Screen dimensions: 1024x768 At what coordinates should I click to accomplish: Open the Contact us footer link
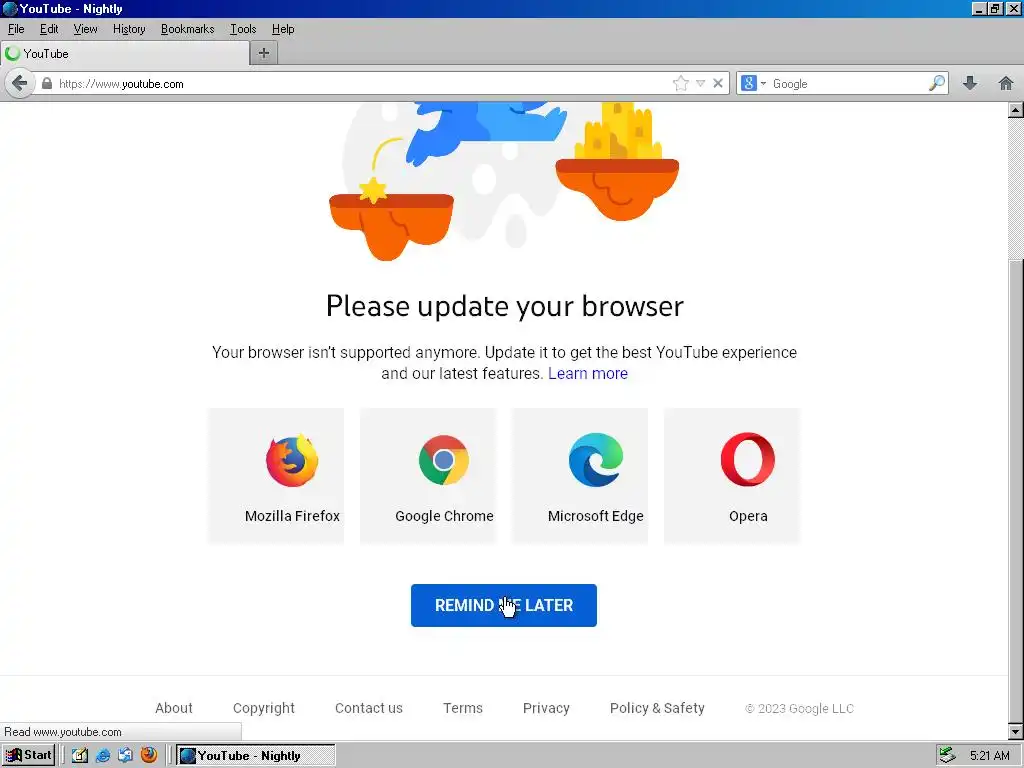point(369,708)
